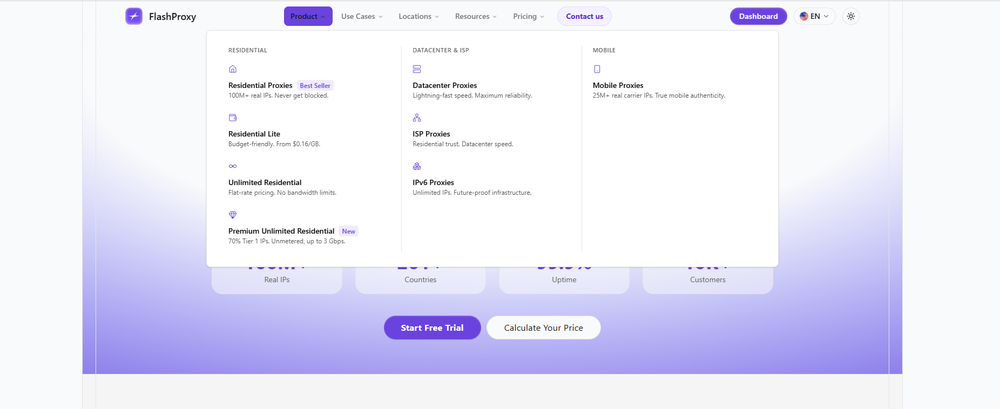Click 'Unlimited IPs. Future-proof infrastructure.' text
This screenshot has height=409, width=1000.
(x=472, y=193)
